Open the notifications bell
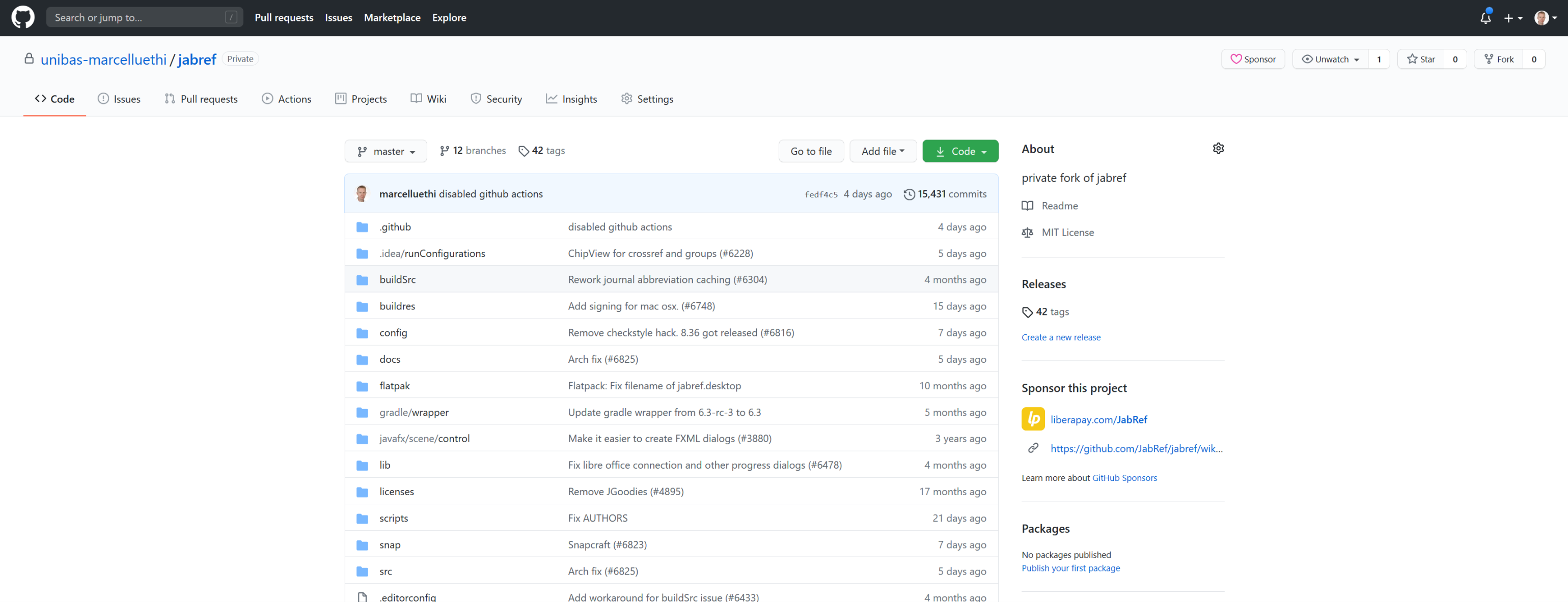The height and width of the screenshot is (602, 1568). [x=1485, y=18]
